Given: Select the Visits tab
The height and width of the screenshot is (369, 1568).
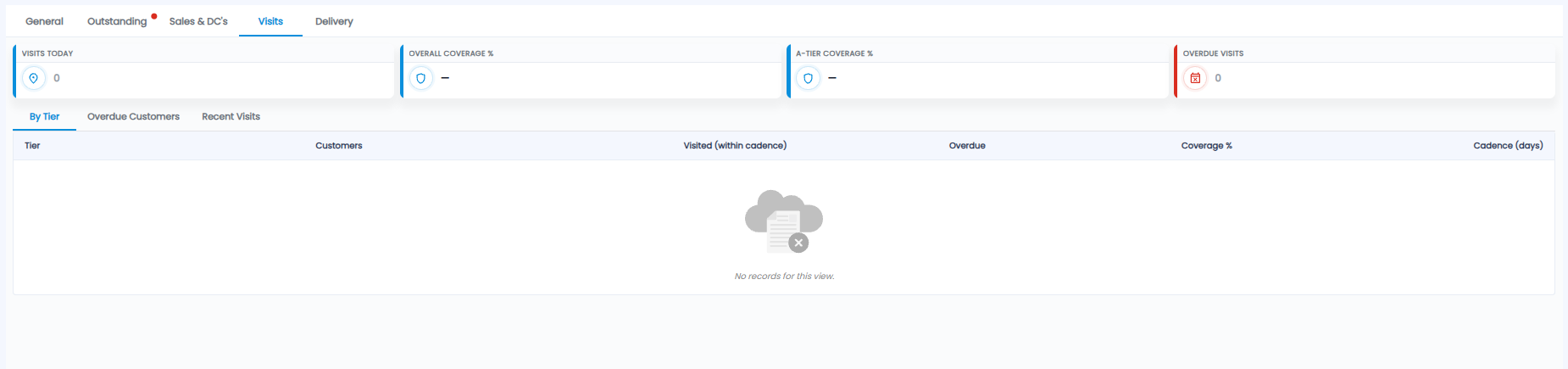Looking at the screenshot, I should (270, 21).
